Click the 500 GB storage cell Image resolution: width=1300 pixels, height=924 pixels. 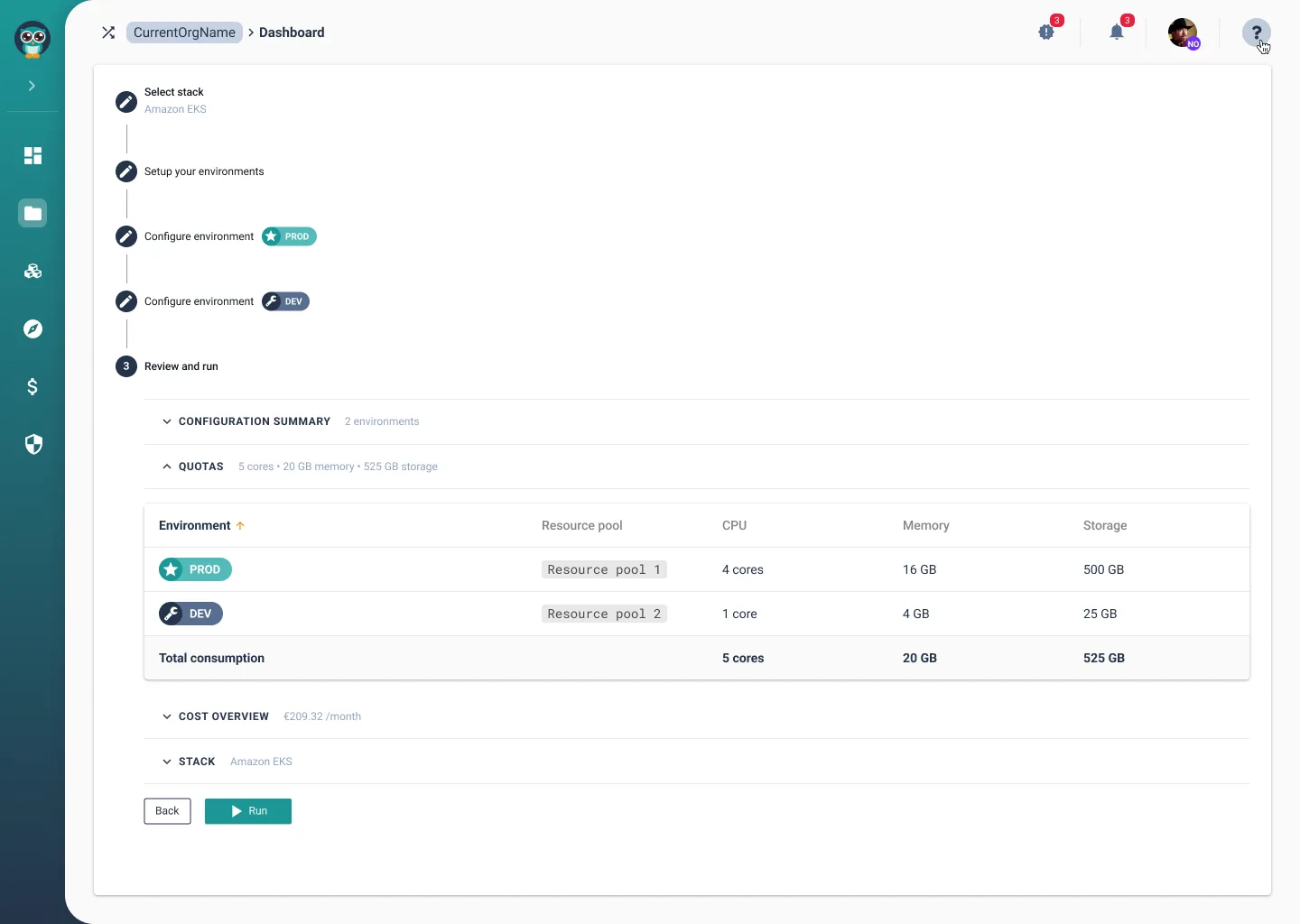click(x=1103, y=569)
